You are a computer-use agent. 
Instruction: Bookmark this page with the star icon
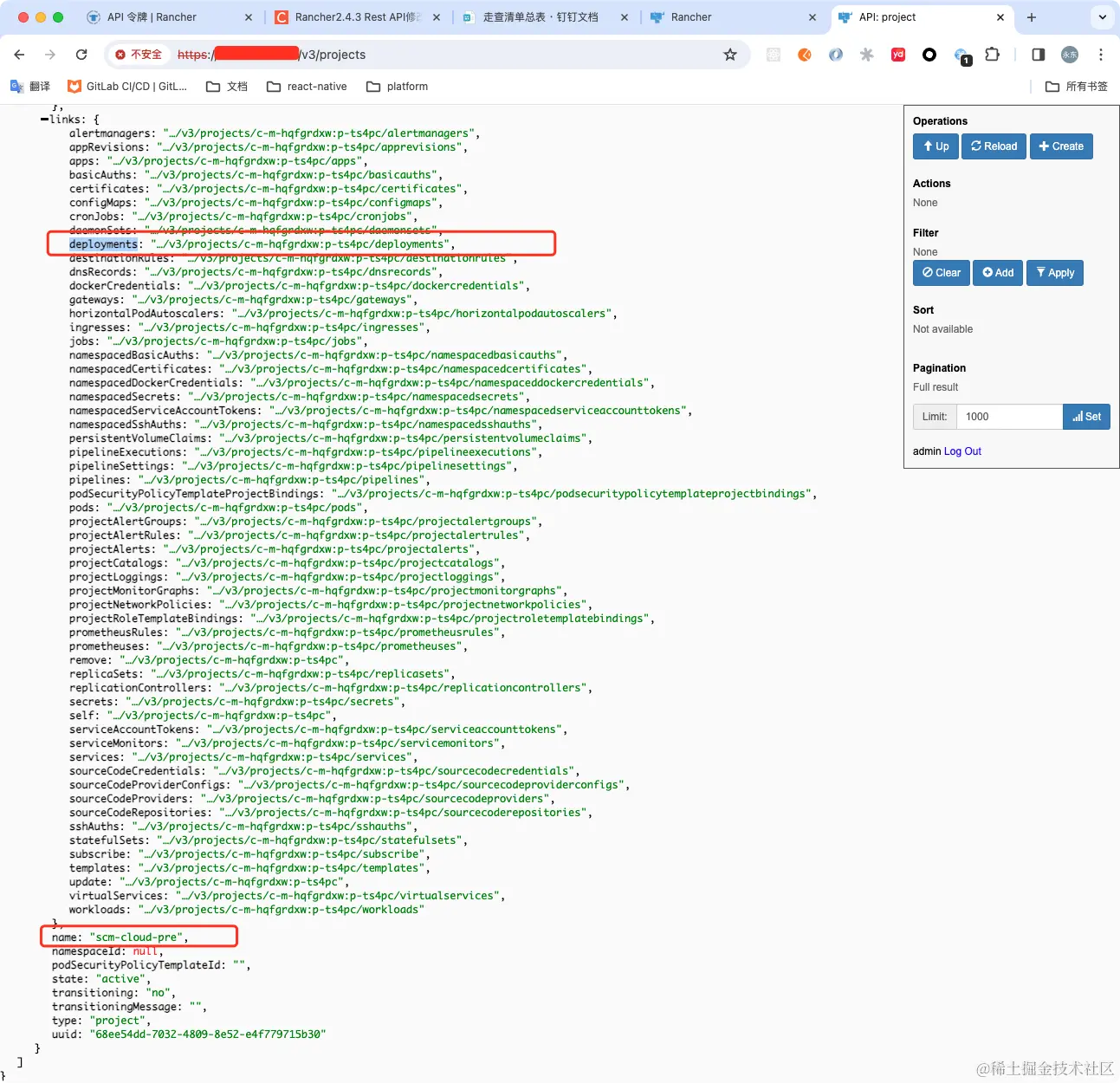coord(730,55)
